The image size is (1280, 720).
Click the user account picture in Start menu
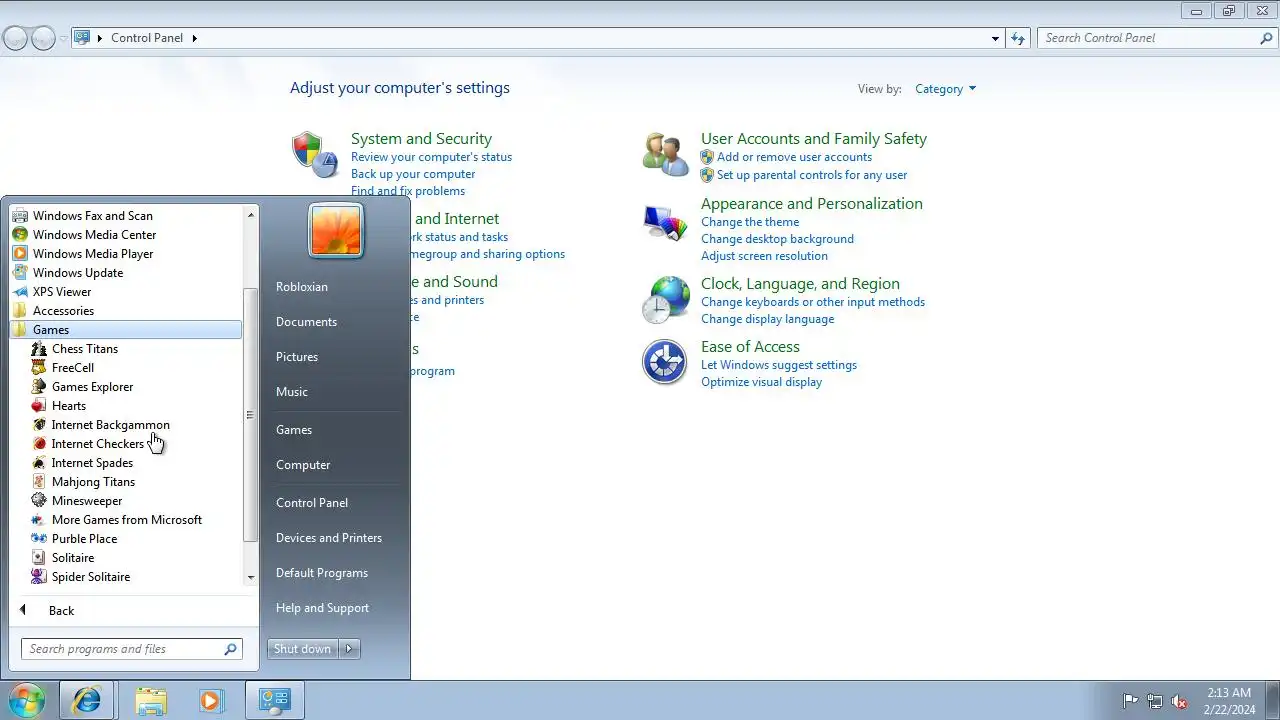pyautogui.click(x=336, y=230)
